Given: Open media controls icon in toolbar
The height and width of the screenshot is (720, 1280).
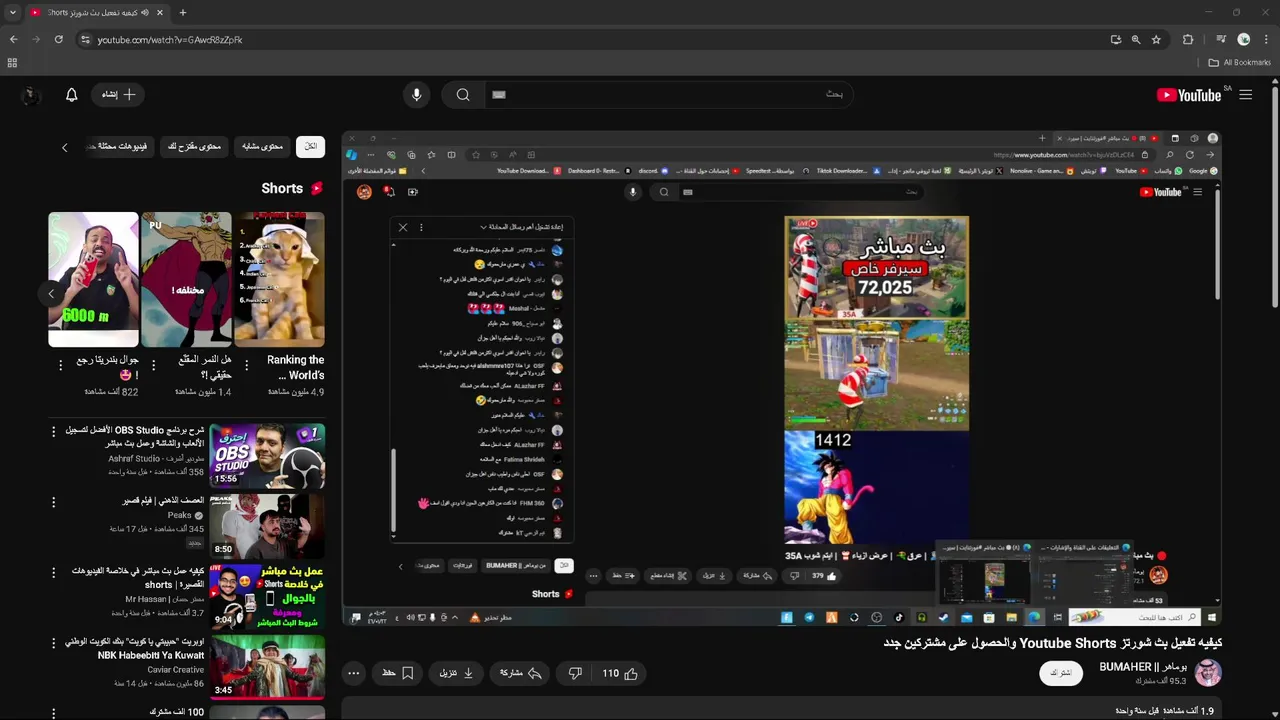Looking at the screenshot, I should pyautogui.click(x=1221, y=39).
